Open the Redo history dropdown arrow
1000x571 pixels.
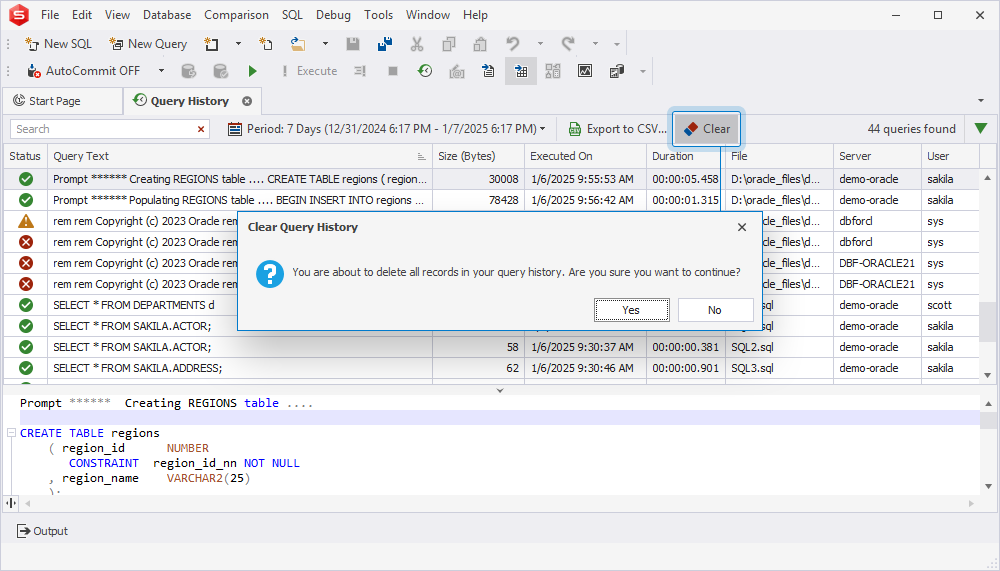click(595, 44)
